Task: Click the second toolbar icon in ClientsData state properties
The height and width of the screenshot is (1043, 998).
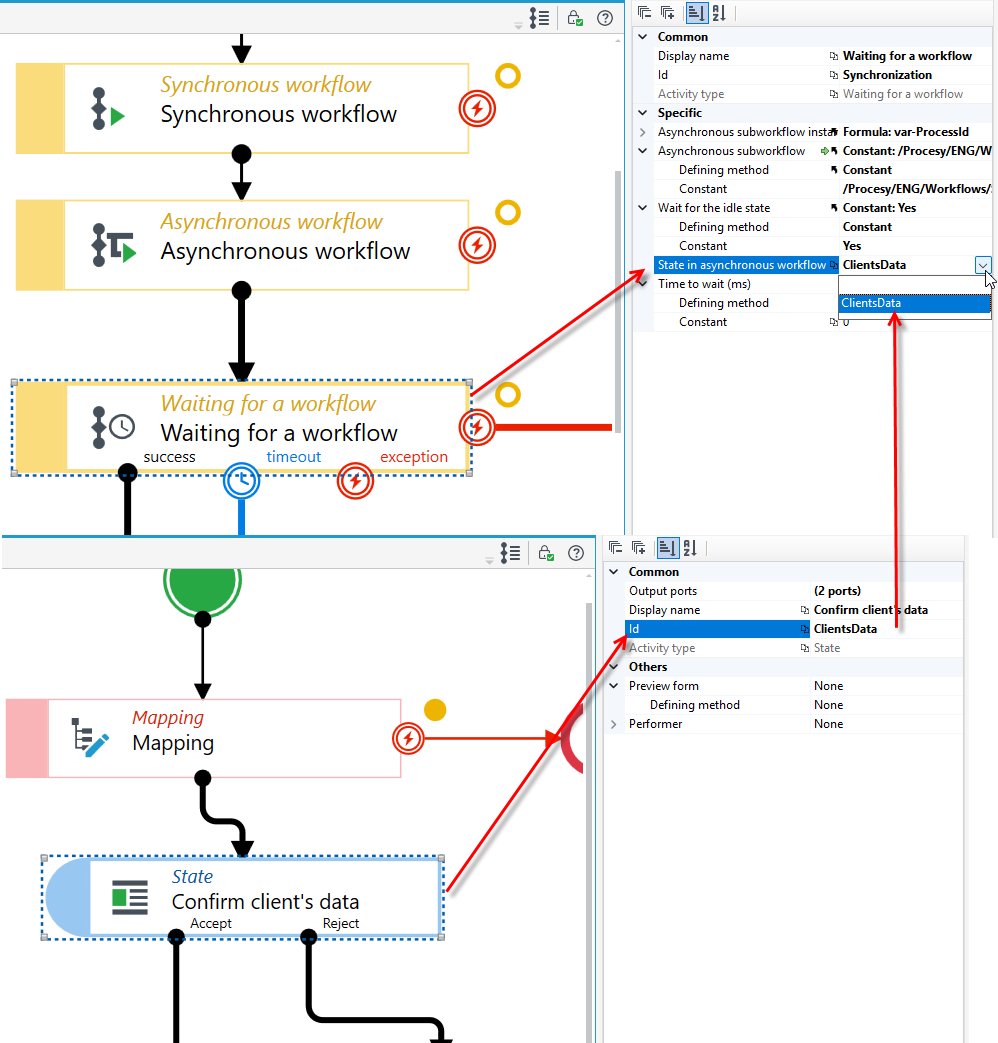Action: [639, 547]
